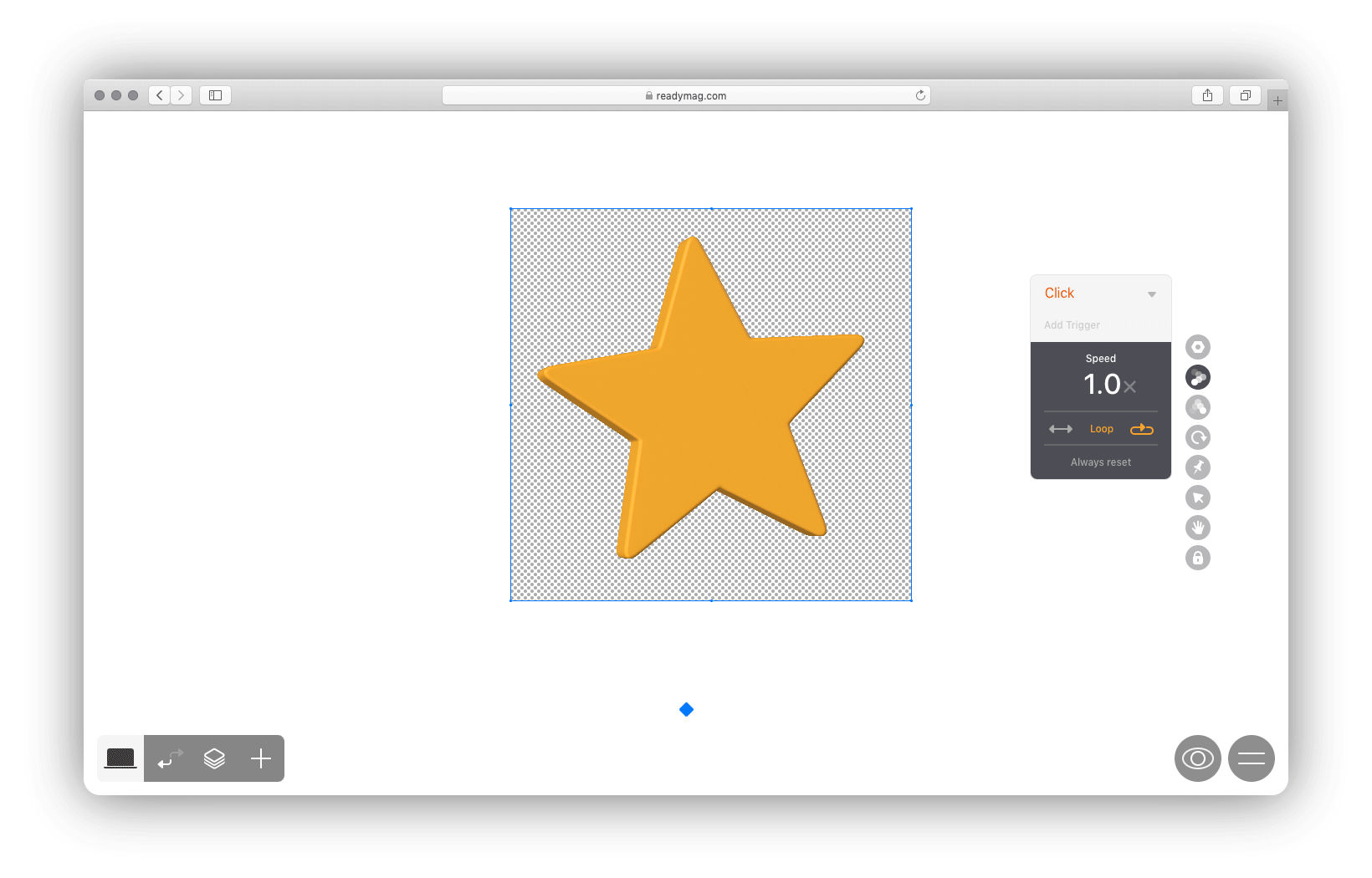Click the undo/redo arrows icon

[x=170, y=758]
